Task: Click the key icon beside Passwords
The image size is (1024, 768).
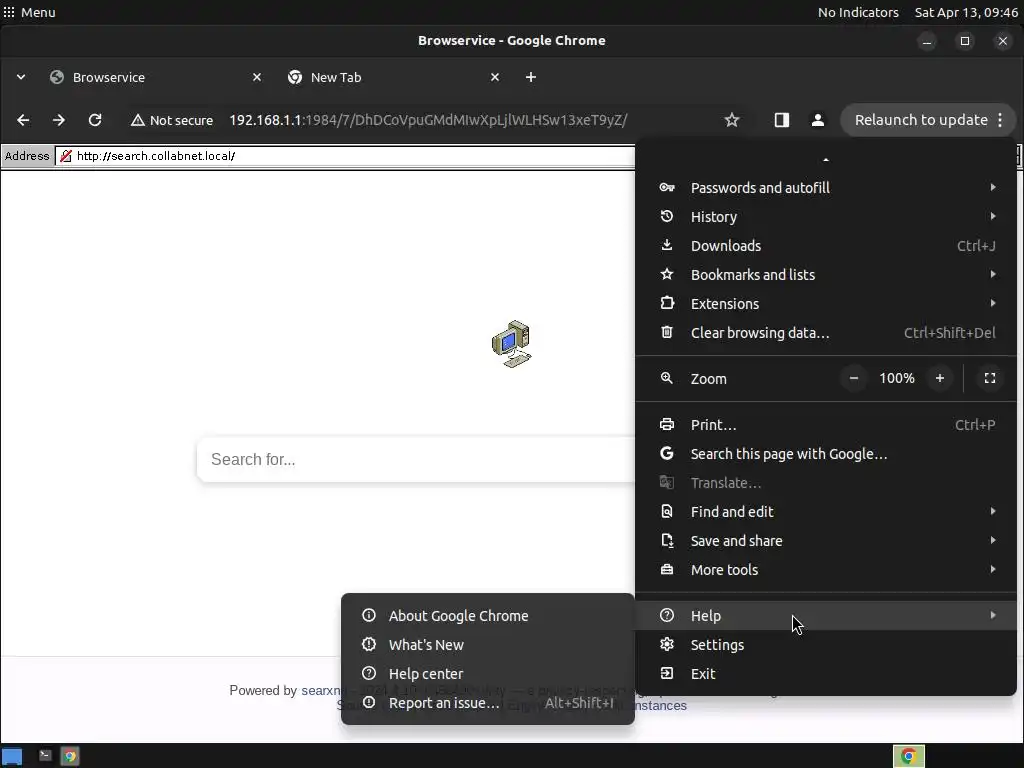Action: tap(667, 187)
